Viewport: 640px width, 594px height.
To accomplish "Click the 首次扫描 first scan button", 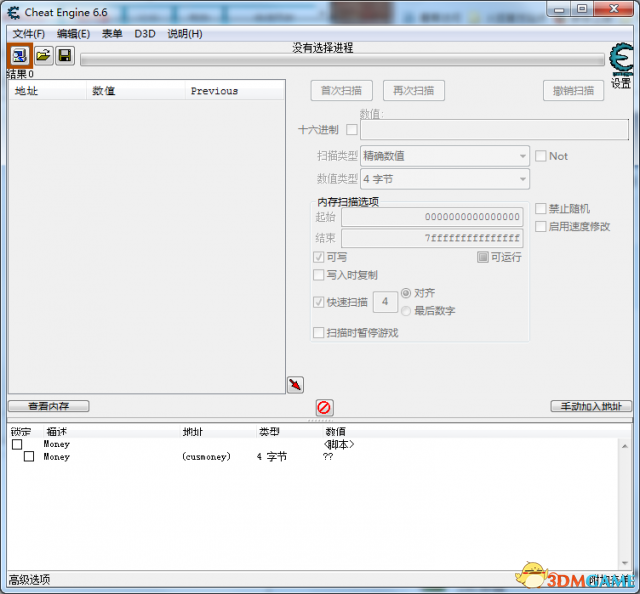I will pos(341,91).
